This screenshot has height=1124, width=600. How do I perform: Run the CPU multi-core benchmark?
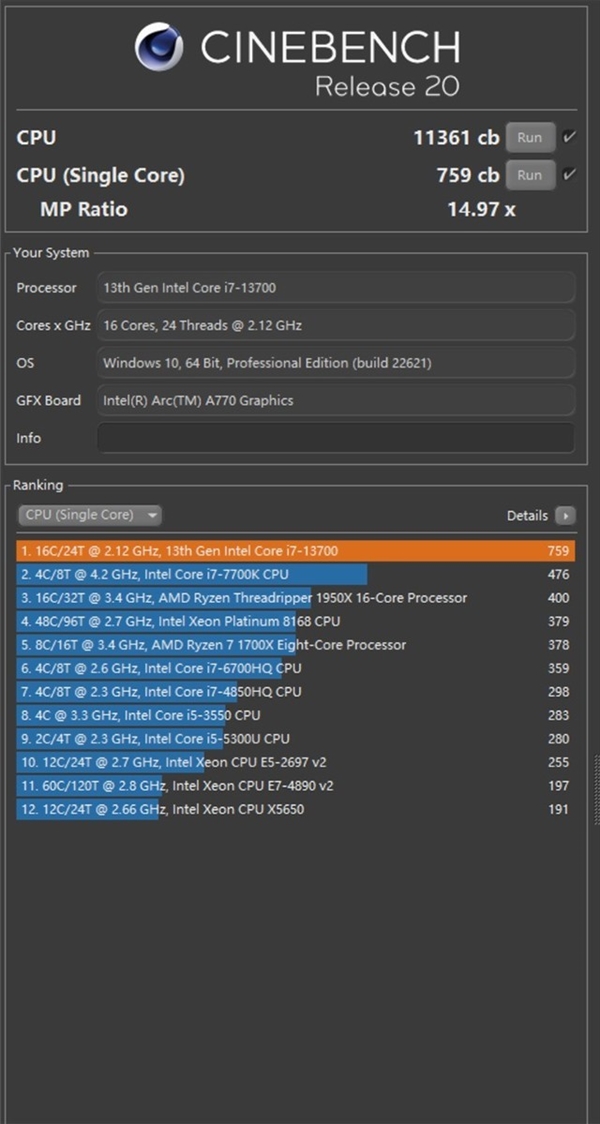(530, 138)
